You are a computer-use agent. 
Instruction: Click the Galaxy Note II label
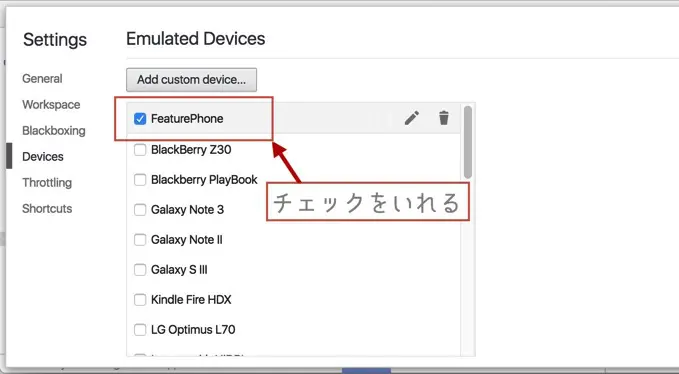tap(187, 240)
